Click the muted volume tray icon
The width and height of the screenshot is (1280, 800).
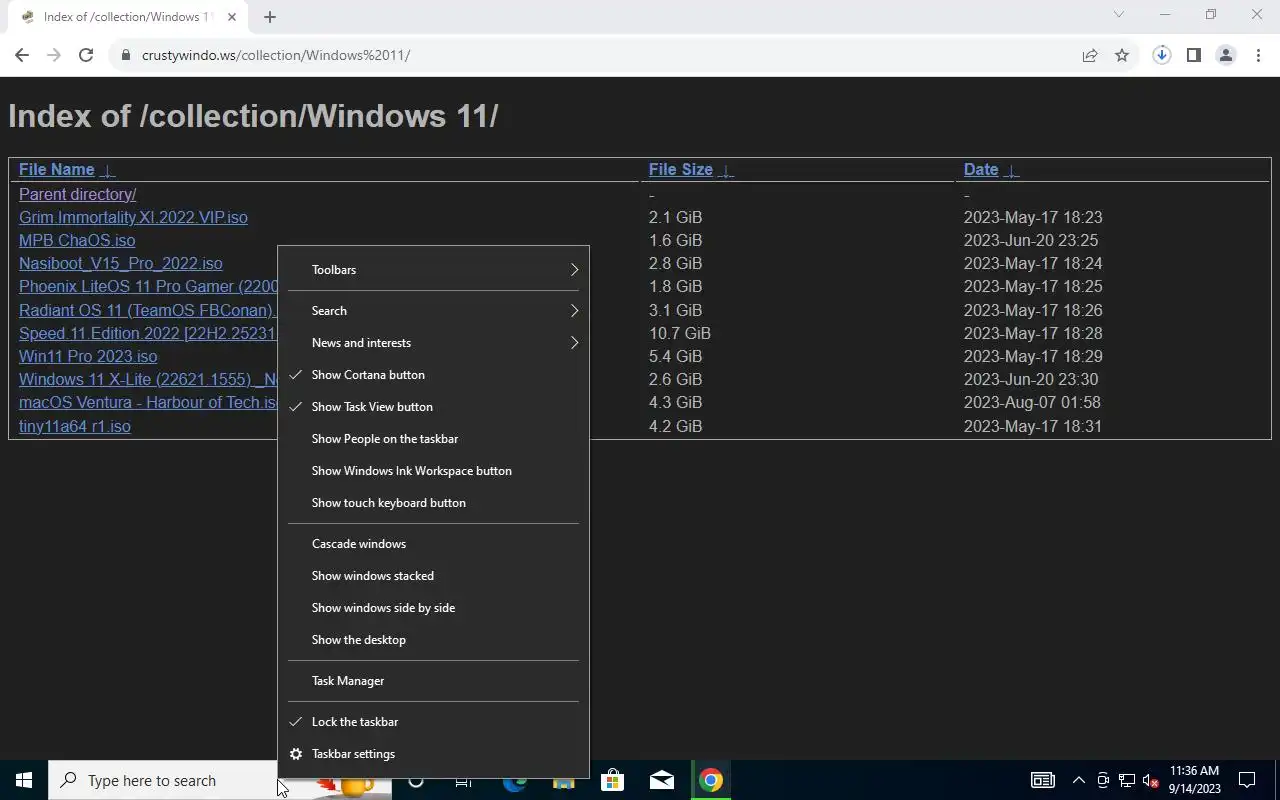1151,780
